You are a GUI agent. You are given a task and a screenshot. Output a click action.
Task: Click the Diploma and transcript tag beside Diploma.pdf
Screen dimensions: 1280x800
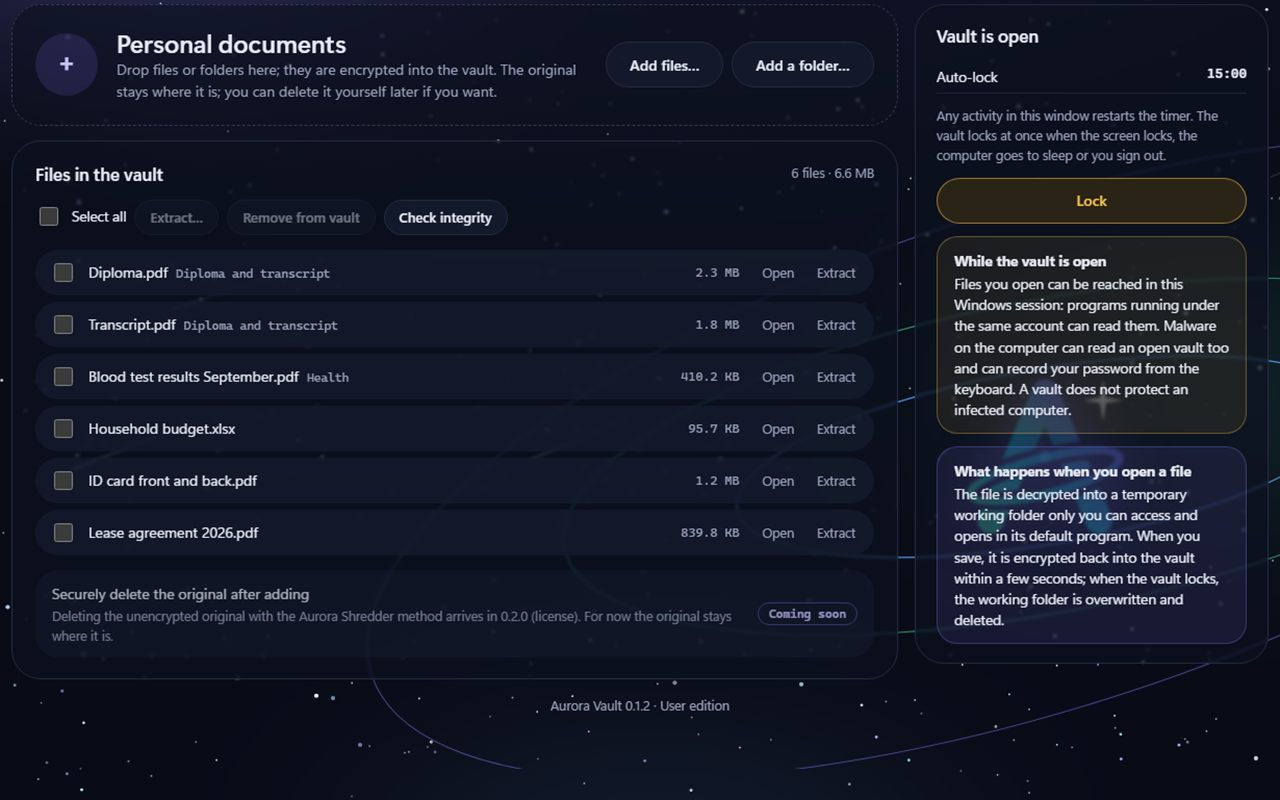tap(253, 274)
